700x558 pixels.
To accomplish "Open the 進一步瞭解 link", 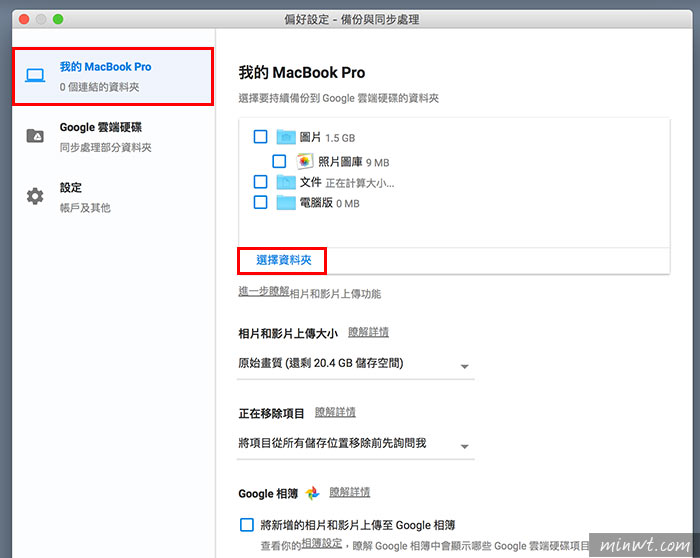I will 264,291.
